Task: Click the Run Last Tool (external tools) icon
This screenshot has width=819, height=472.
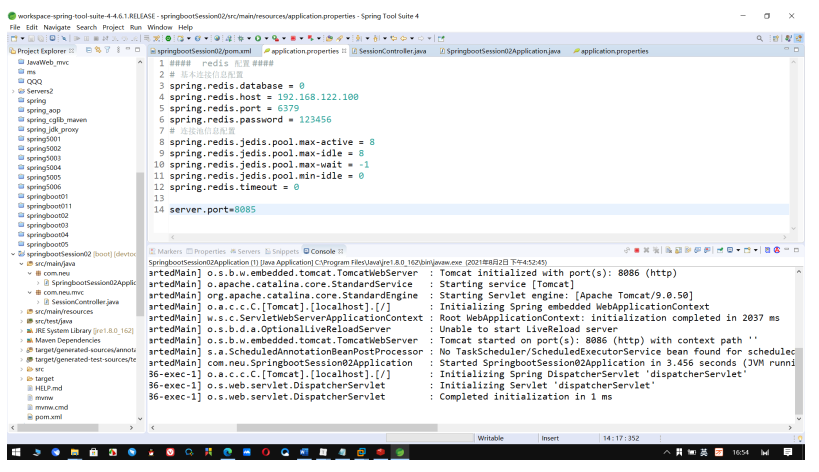Action: 275,38
